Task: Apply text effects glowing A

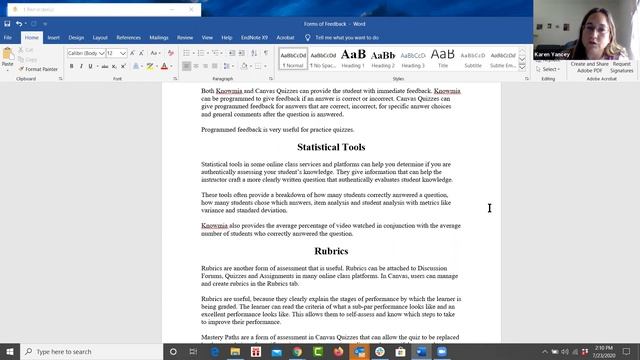Action: [136, 66]
